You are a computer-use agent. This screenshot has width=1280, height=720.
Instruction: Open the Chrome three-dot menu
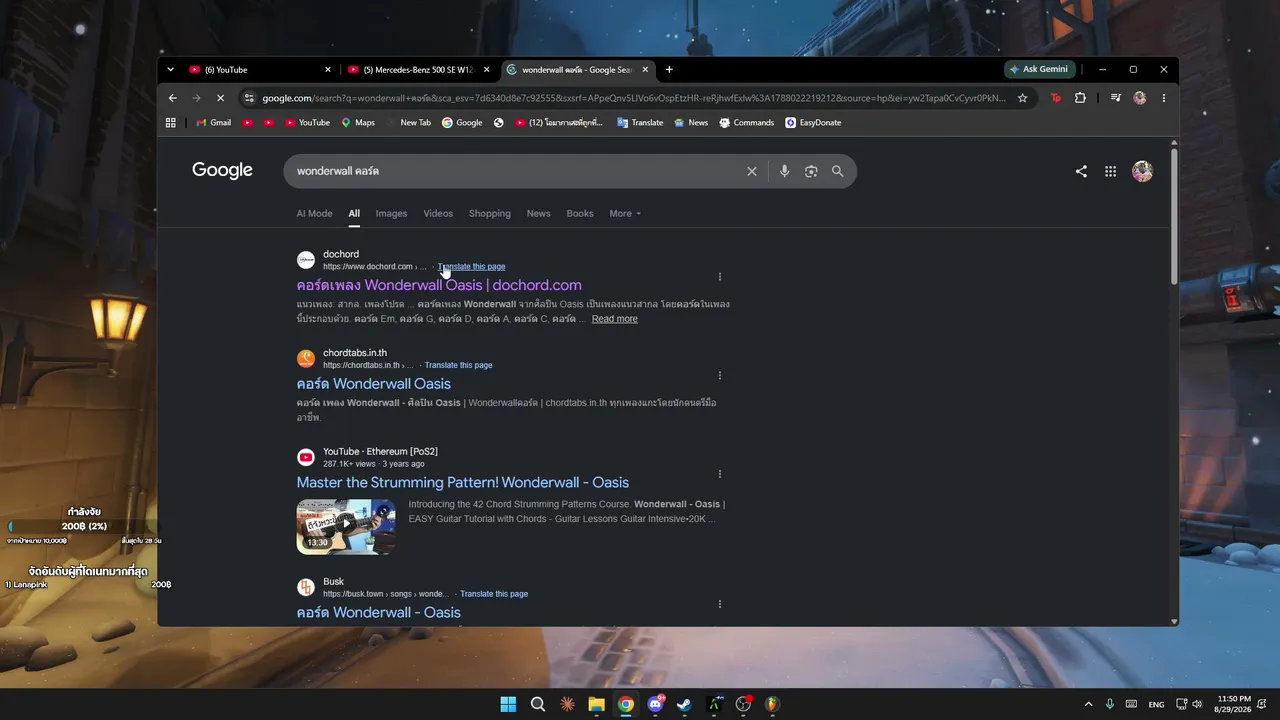(x=1164, y=98)
